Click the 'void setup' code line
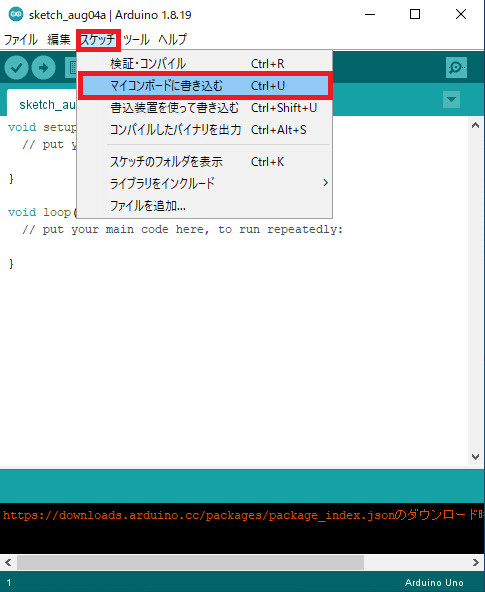The height and width of the screenshot is (592, 485). coord(42,127)
